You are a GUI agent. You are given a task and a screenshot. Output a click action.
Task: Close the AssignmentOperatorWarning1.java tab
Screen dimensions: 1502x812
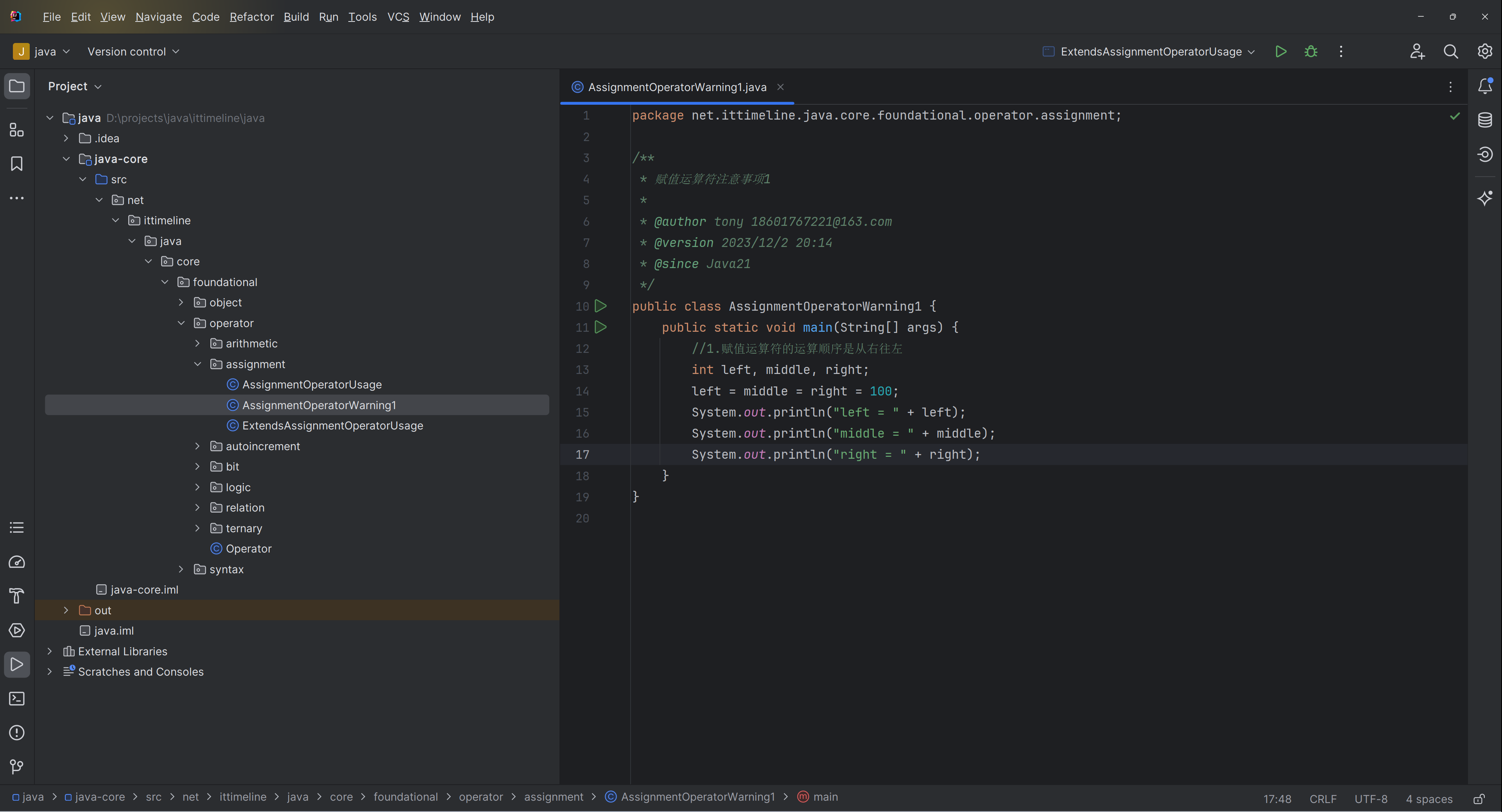(780, 87)
